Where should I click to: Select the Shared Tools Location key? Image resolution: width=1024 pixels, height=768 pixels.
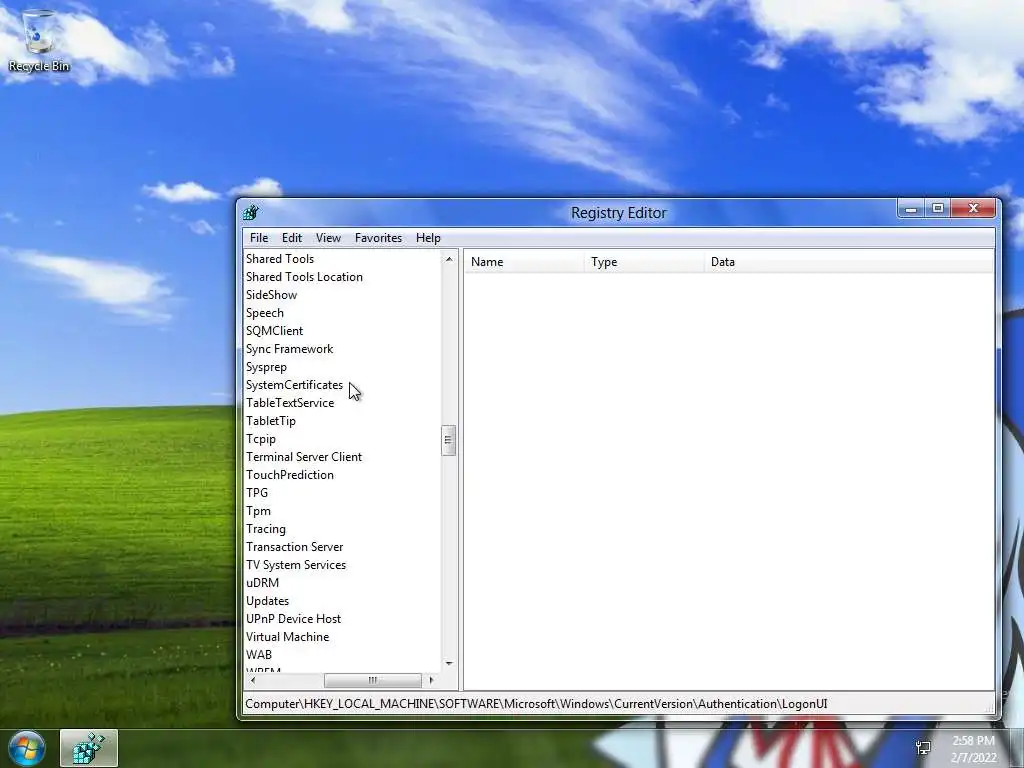pyautogui.click(x=304, y=277)
